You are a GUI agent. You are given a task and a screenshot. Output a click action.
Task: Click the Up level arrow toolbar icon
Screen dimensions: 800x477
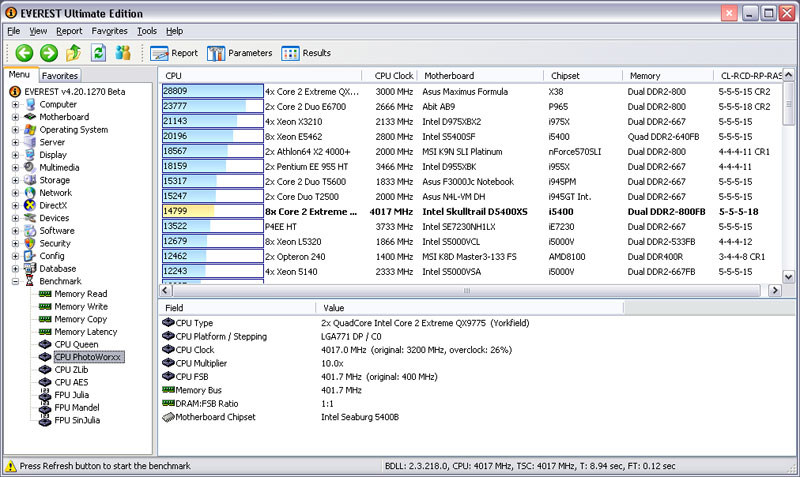pos(73,53)
